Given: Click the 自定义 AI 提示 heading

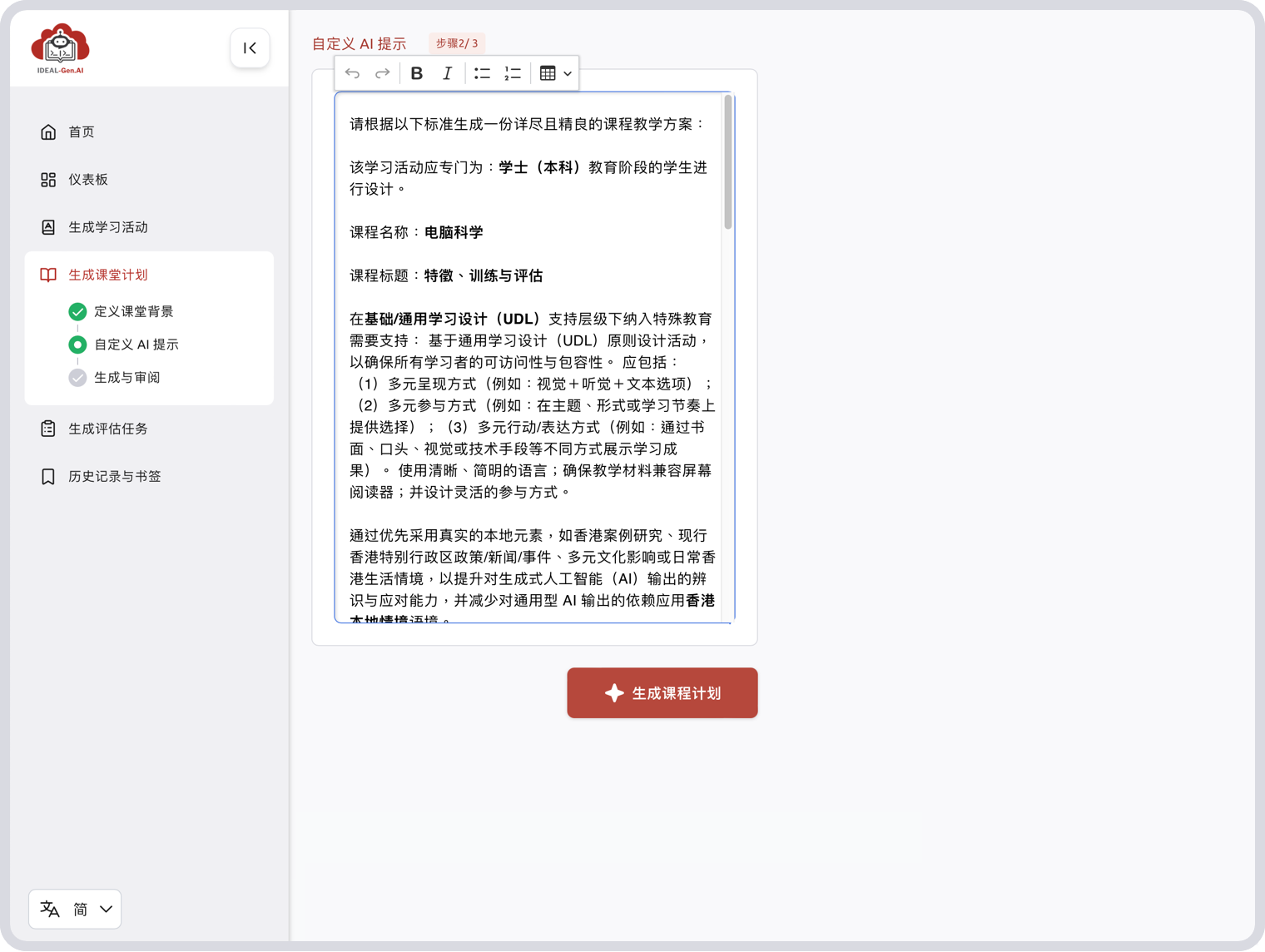Looking at the screenshot, I should 360,44.
